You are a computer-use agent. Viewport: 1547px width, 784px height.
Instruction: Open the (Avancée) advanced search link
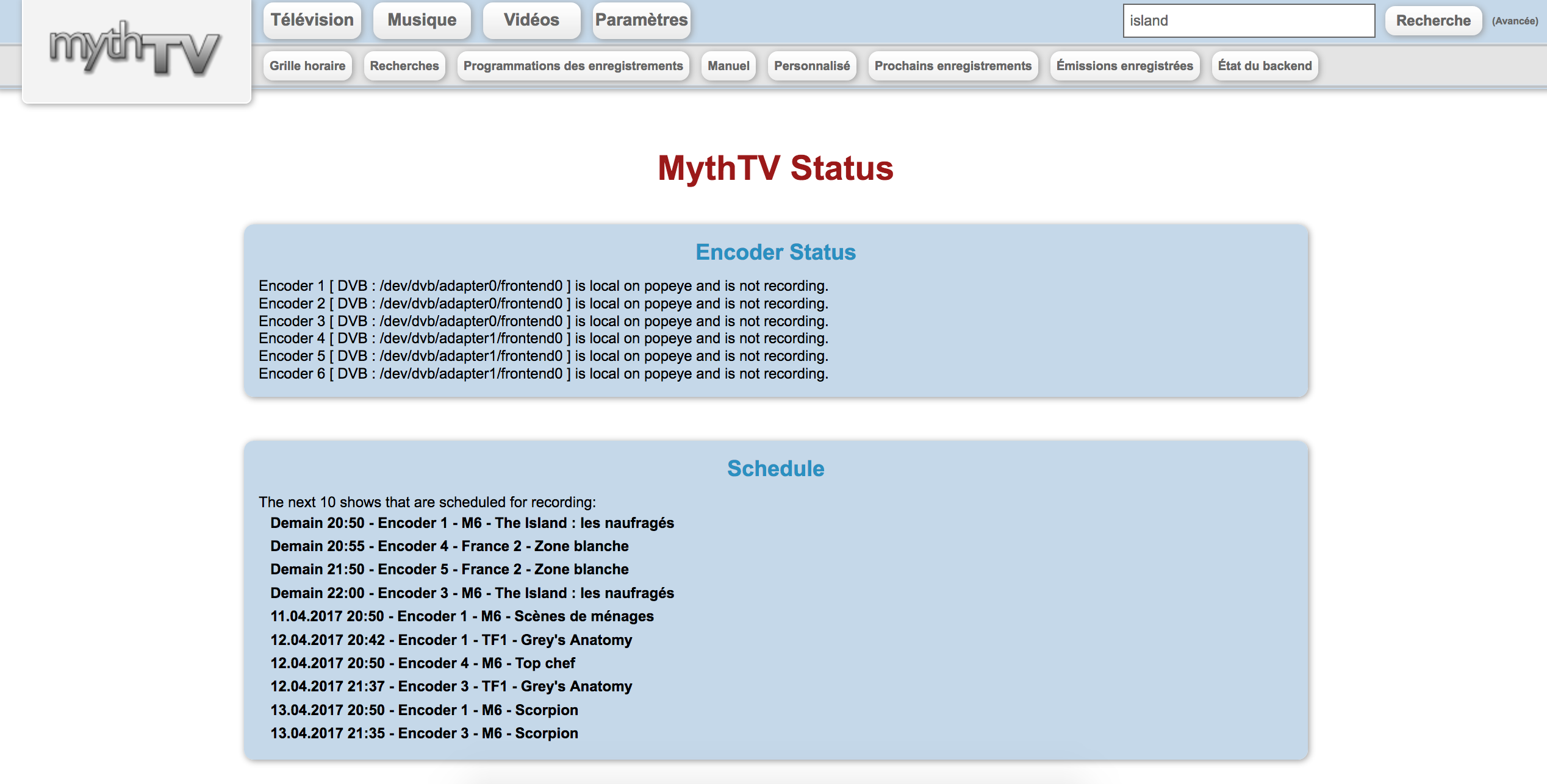click(1515, 21)
